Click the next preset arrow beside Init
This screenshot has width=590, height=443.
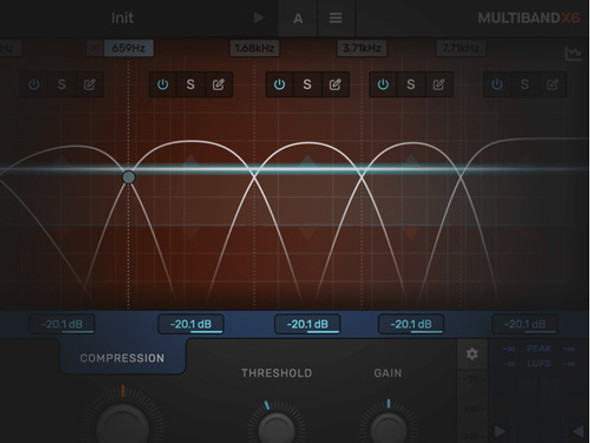[258, 18]
